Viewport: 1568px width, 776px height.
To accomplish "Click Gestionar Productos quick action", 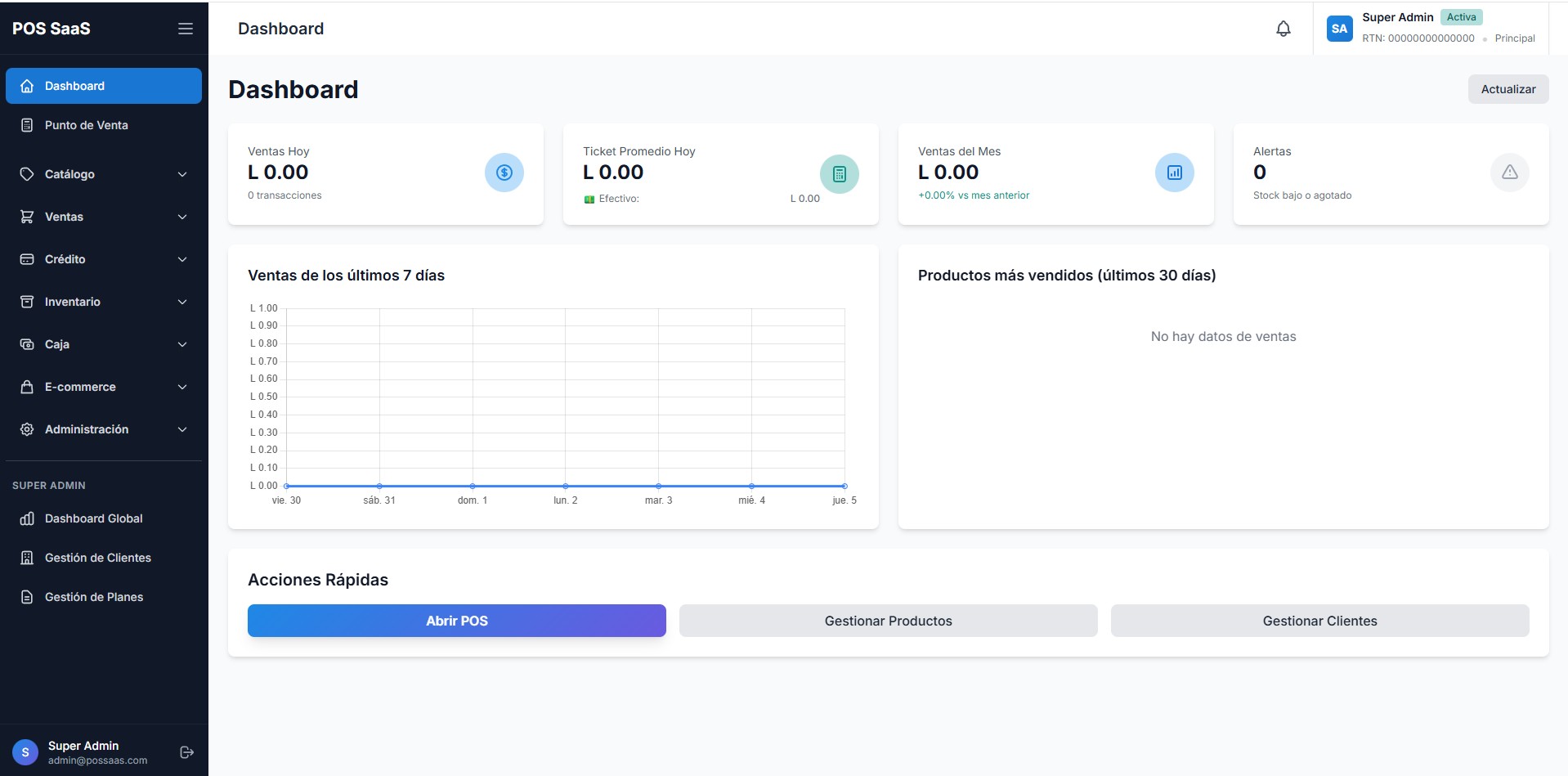I will pos(888,621).
